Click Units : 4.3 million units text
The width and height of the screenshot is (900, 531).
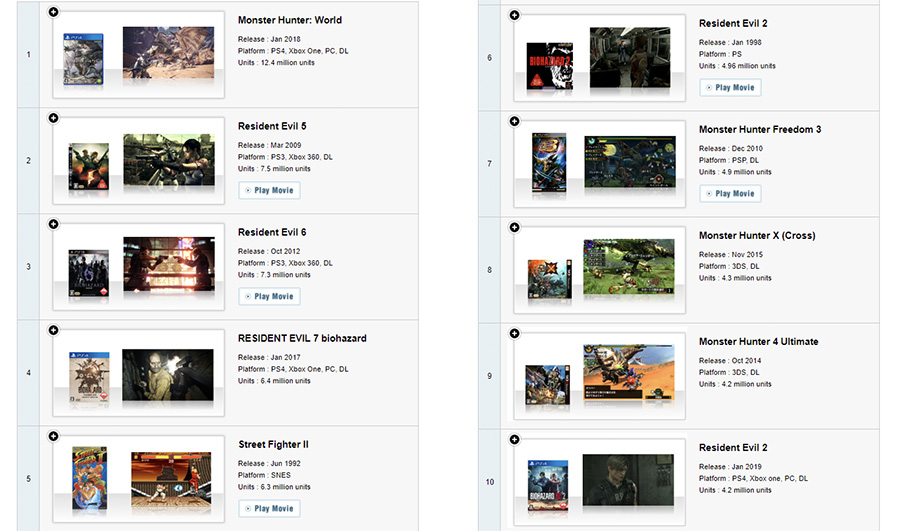pos(735,279)
